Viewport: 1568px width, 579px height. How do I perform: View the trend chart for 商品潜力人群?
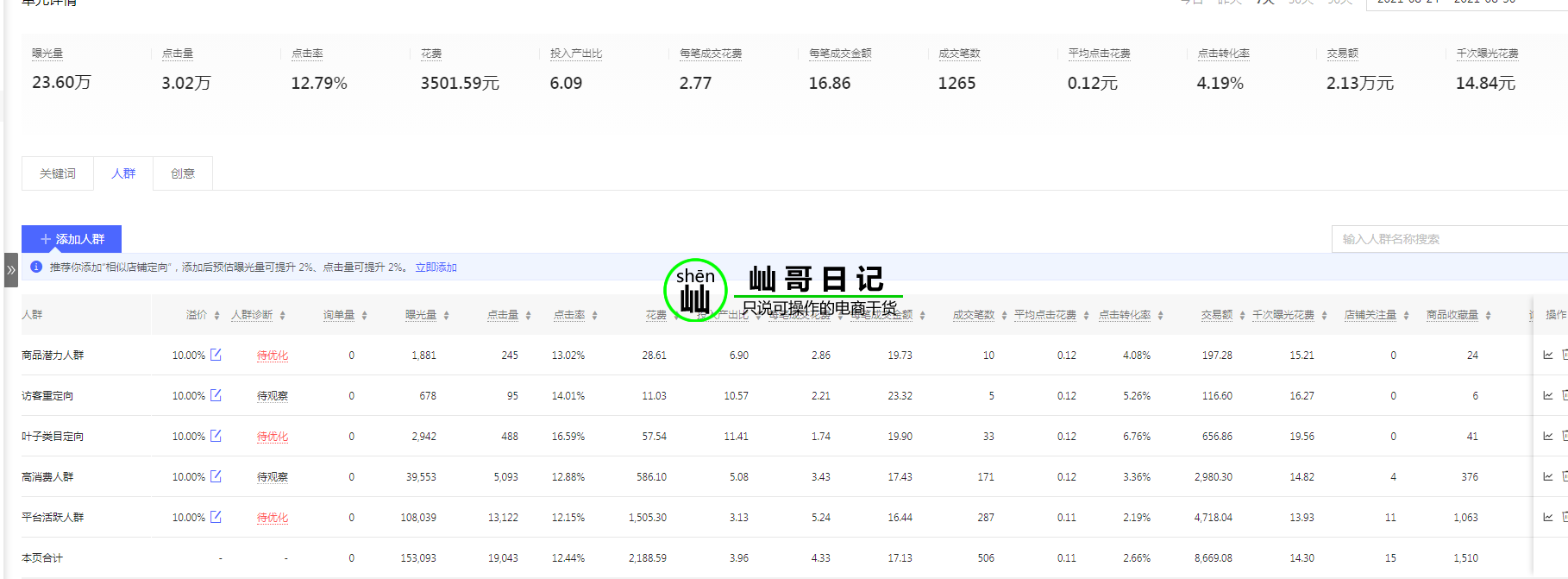(x=1547, y=355)
